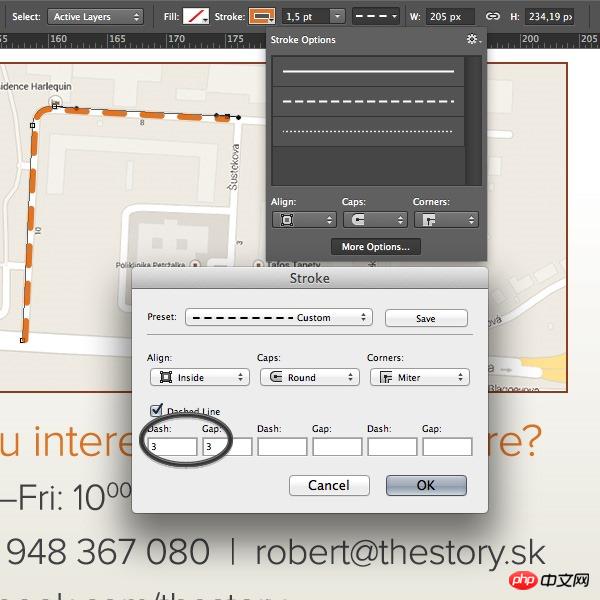
Task: Click the stroke width field showing 1,5 pt
Action: [x=306, y=17]
